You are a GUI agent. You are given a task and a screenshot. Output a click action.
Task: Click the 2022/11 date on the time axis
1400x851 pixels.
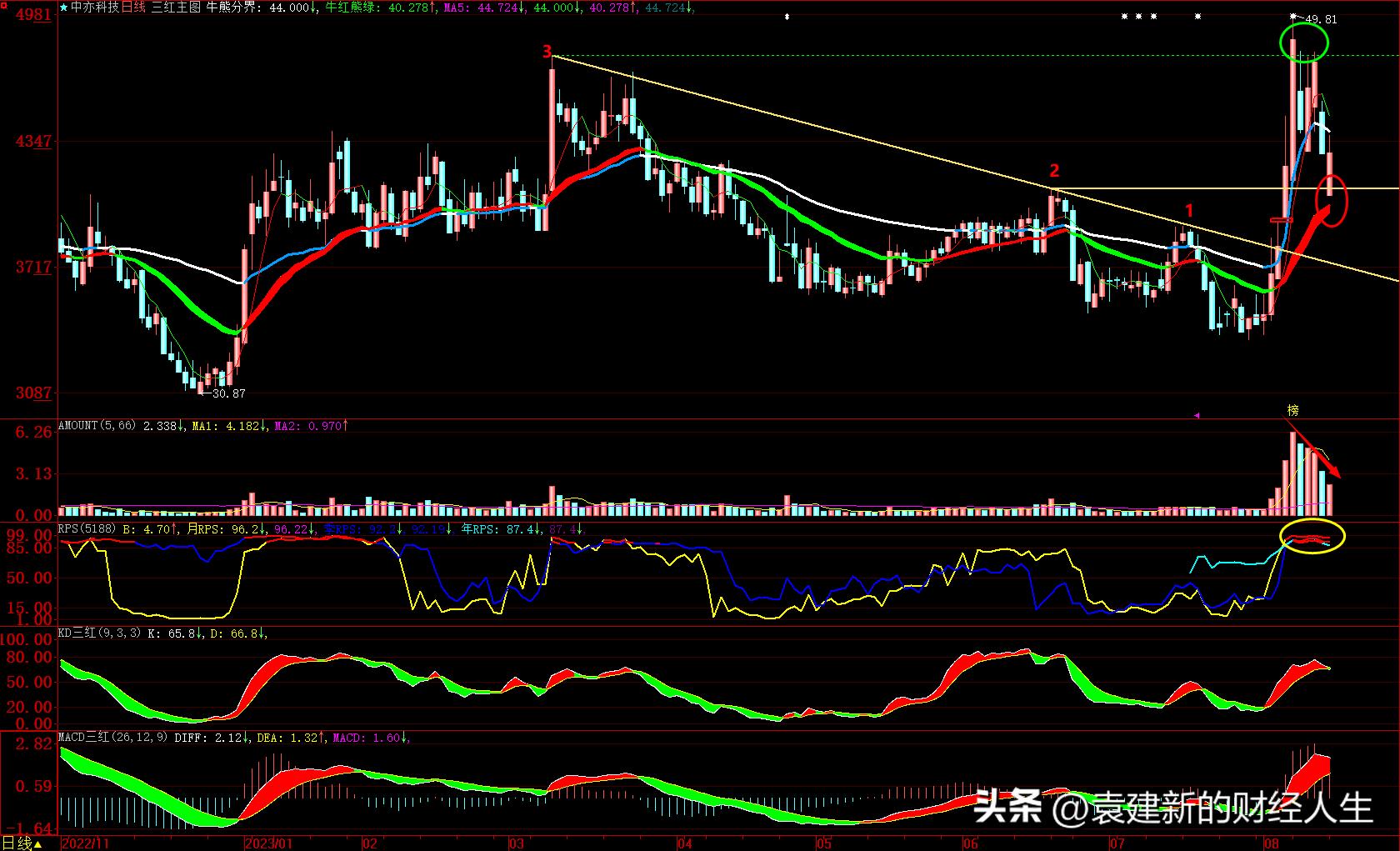click(x=87, y=843)
